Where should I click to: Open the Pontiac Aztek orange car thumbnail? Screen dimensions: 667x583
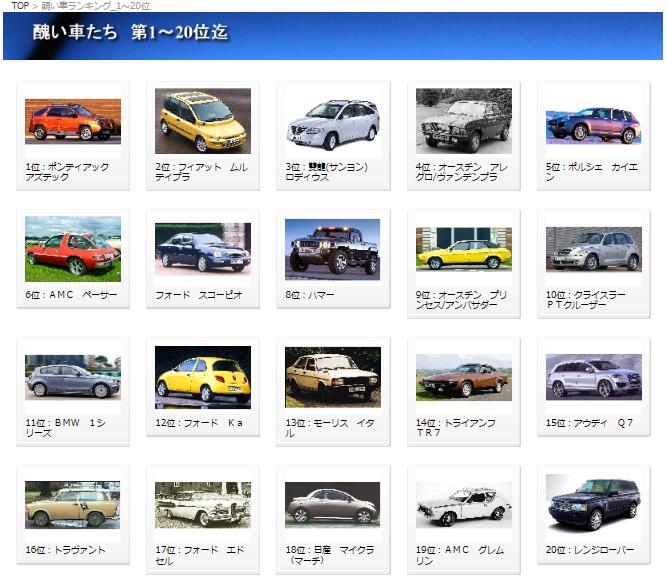(x=73, y=121)
